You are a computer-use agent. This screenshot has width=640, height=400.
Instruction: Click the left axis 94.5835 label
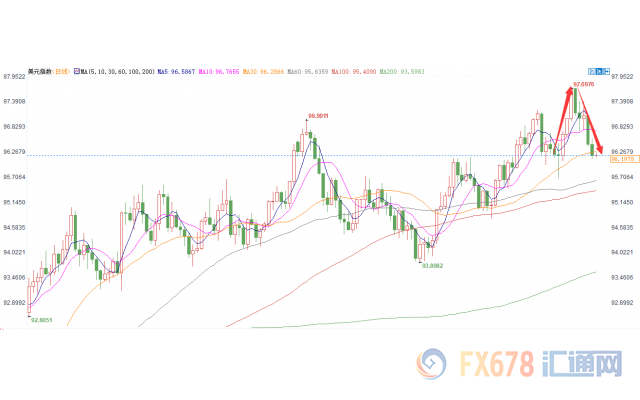pos(14,228)
